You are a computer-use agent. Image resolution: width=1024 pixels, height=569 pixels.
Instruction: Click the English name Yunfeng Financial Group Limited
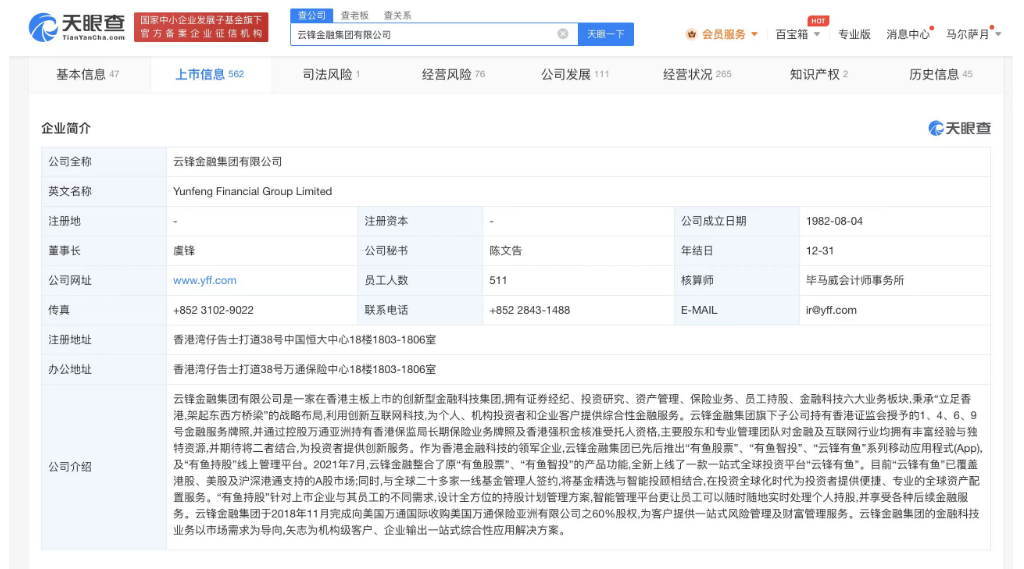[252, 191]
